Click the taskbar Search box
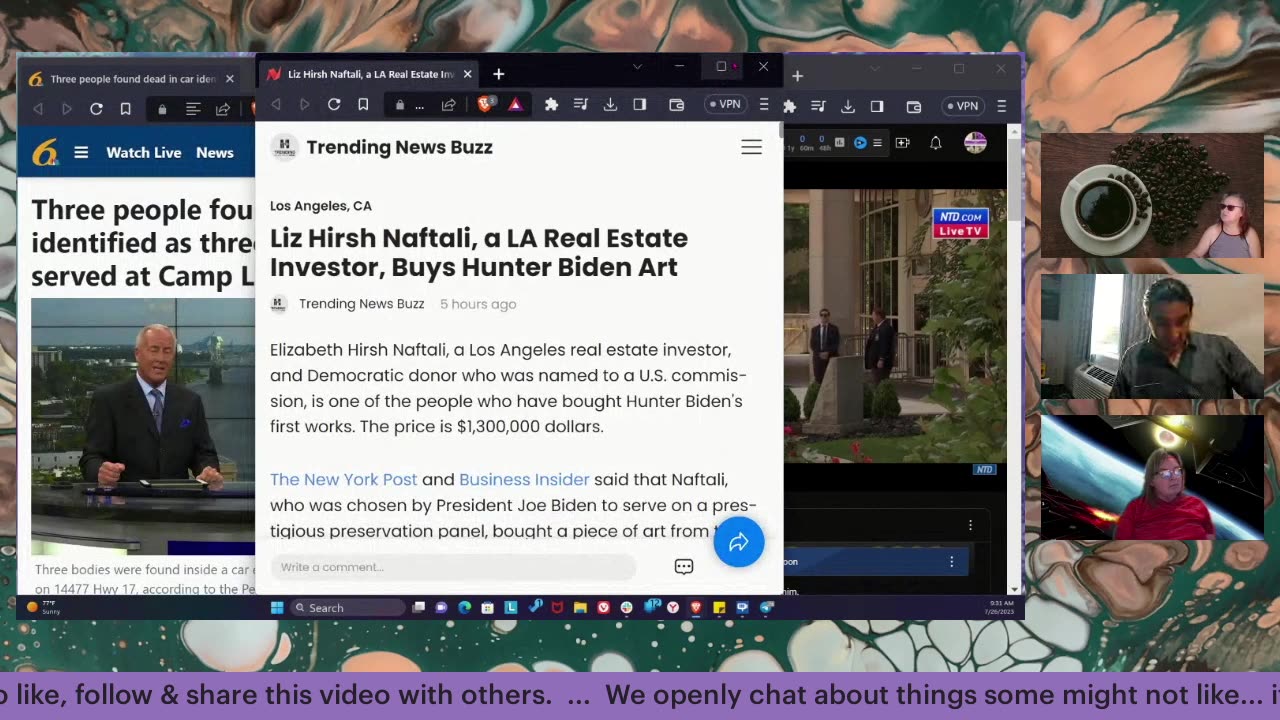 point(349,607)
